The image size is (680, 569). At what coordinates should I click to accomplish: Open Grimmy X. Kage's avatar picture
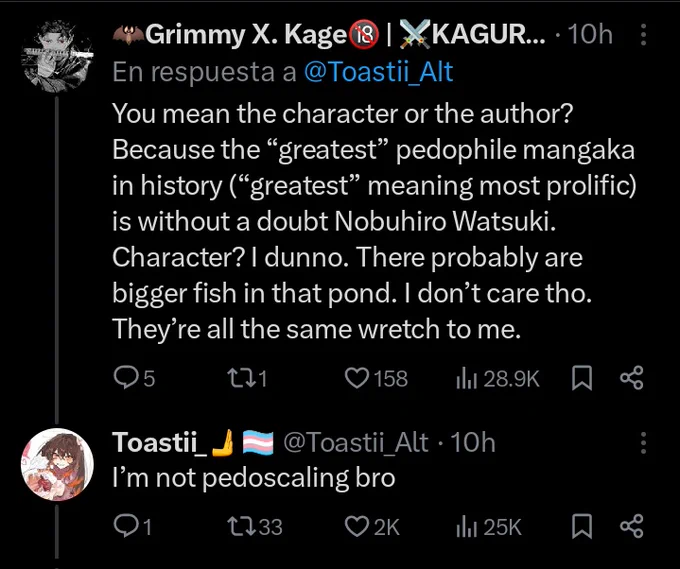click(x=57, y=57)
